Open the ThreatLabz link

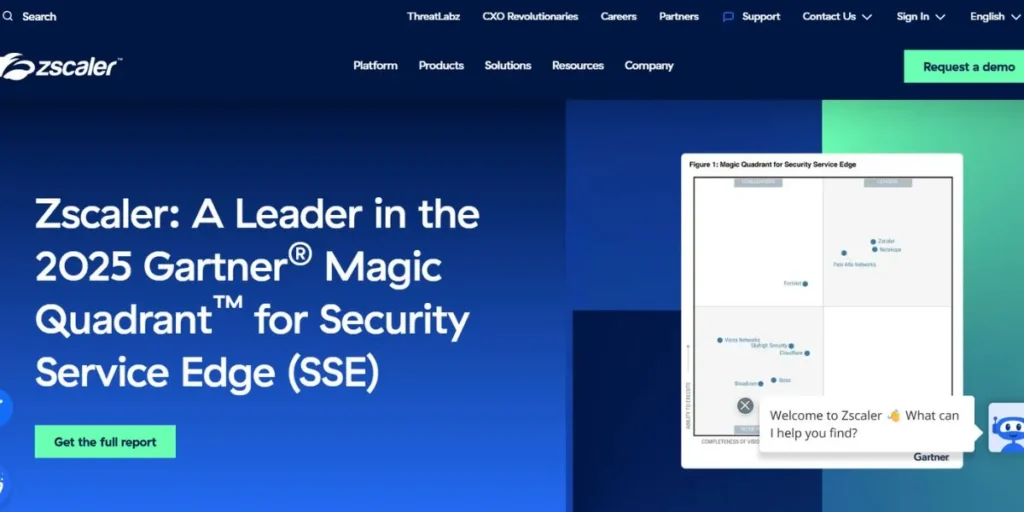pyautogui.click(x=434, y=16)
